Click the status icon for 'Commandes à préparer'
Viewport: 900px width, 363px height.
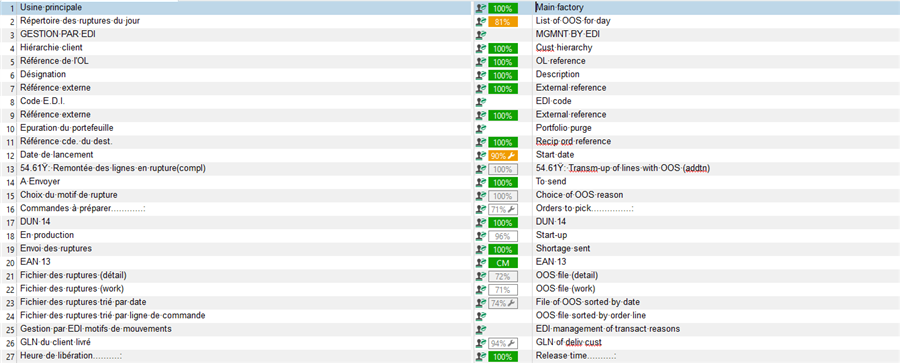481,209
